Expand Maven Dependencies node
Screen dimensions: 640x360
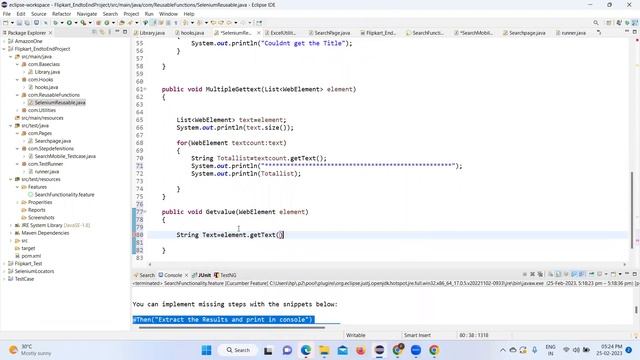click(x=11, y=233)
